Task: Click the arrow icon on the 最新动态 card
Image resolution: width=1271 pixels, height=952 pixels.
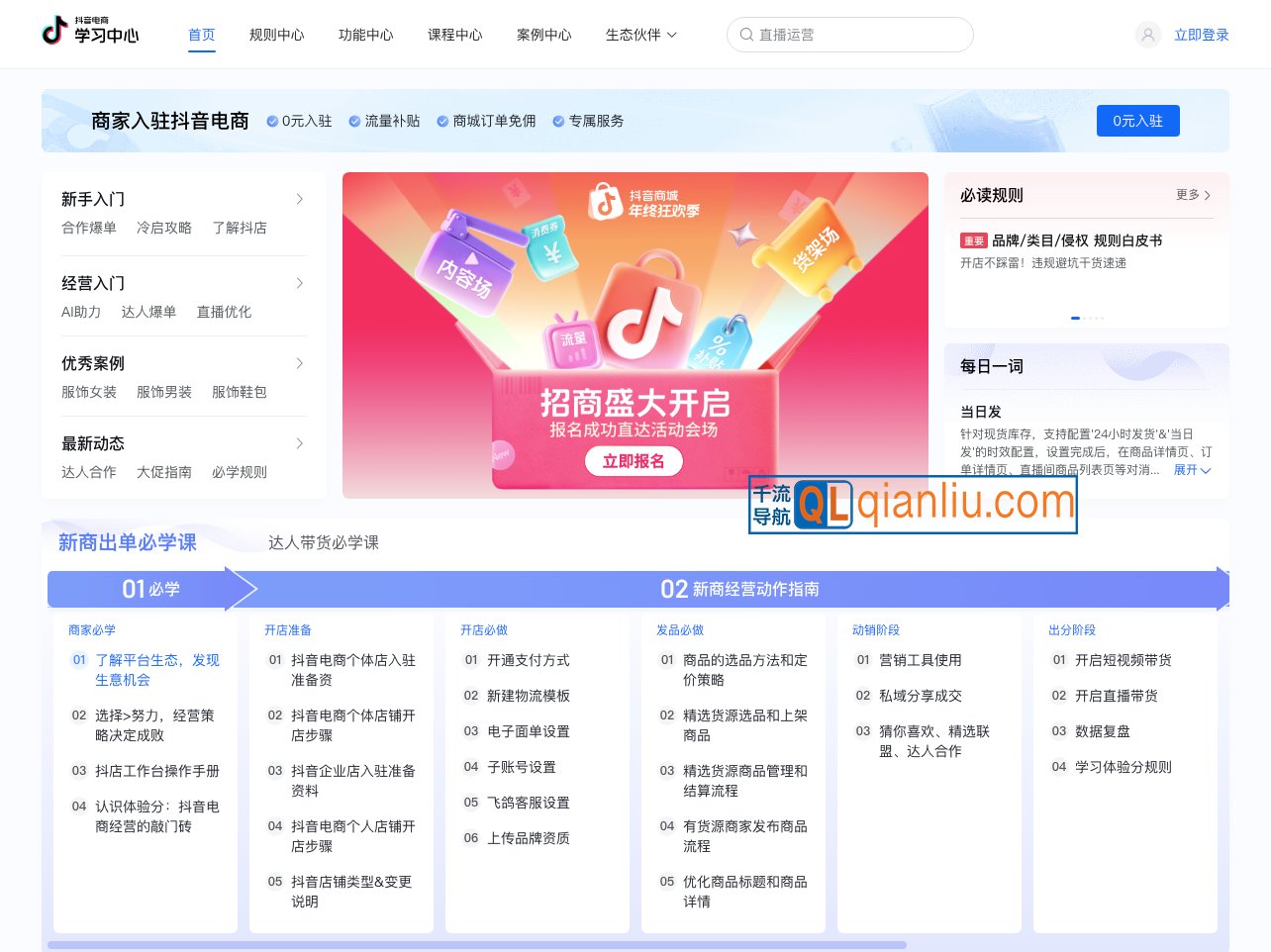Action: (x=300, y=443)
